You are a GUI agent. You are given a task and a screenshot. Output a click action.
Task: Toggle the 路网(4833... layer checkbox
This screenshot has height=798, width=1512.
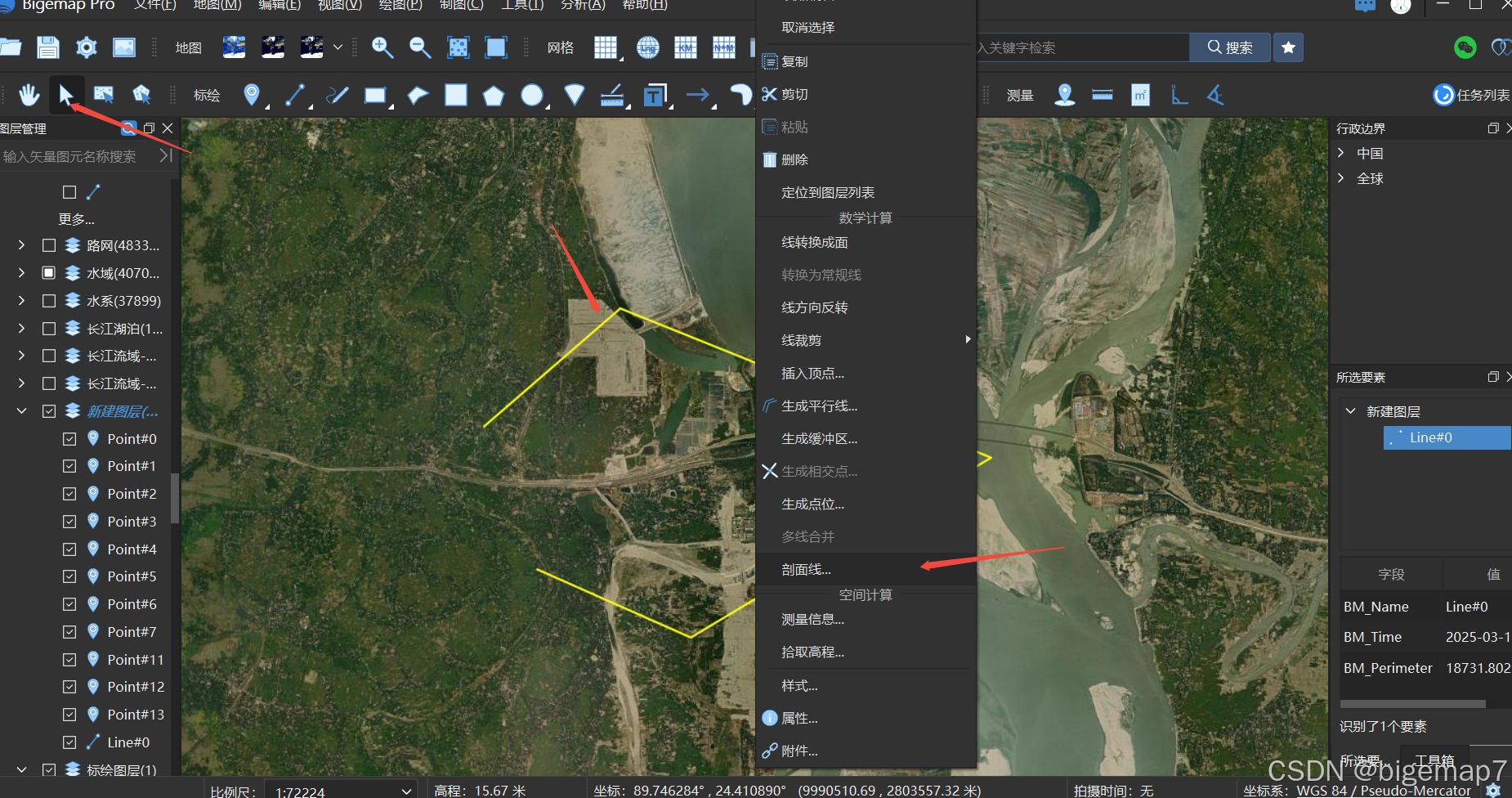coord(49,245)
